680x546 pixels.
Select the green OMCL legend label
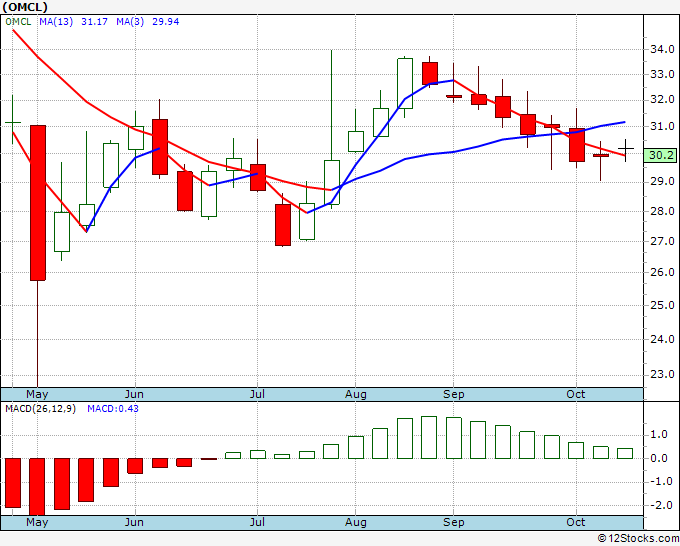coord(18,22)
